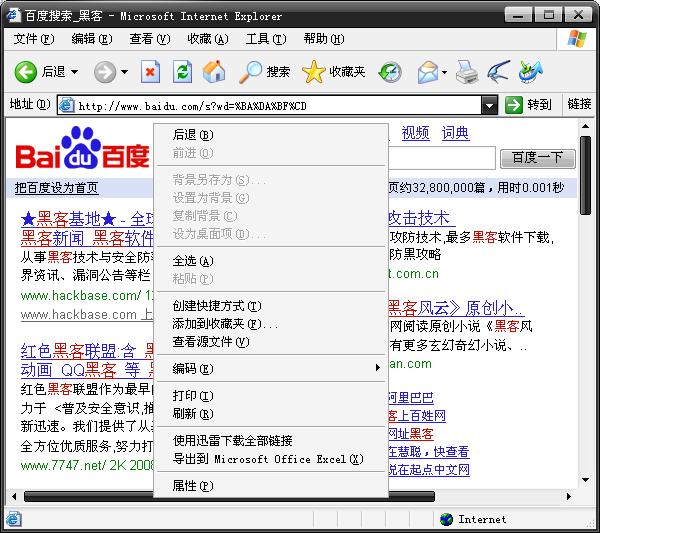This screenshot has width=691, height=533.
Task: Expand the 编码(E) submenu arrow
Action: click(378, 368)
